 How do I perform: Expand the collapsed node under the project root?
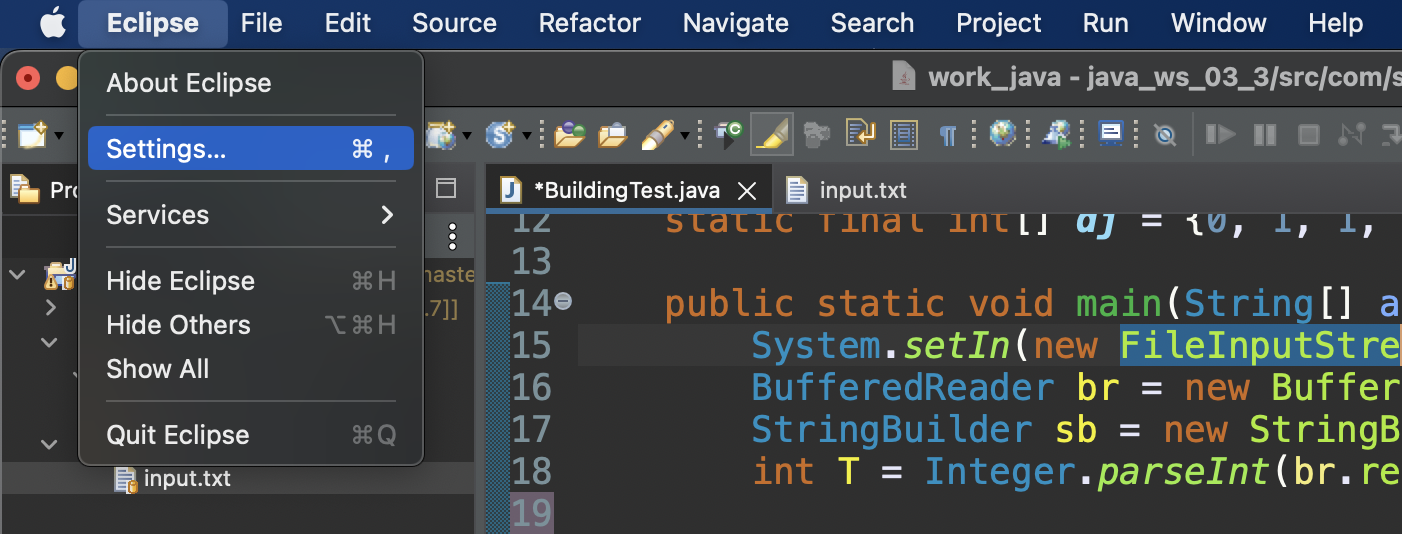[51, 308]
